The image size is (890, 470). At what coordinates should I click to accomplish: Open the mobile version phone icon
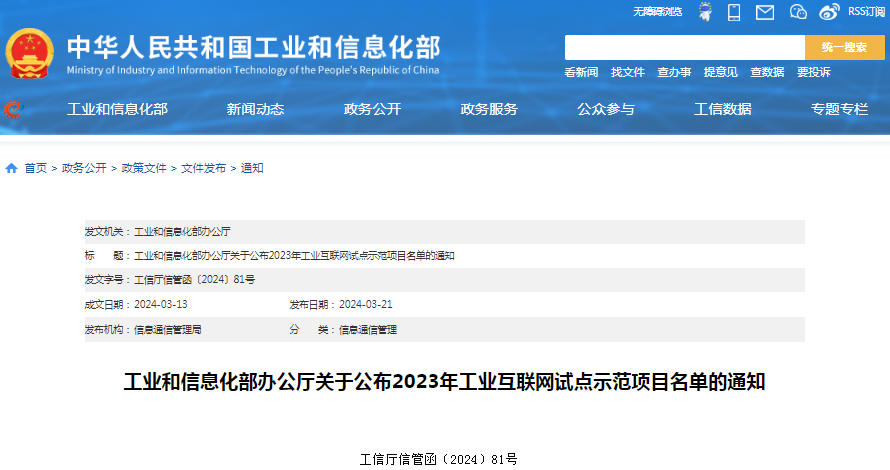(734, 12)
